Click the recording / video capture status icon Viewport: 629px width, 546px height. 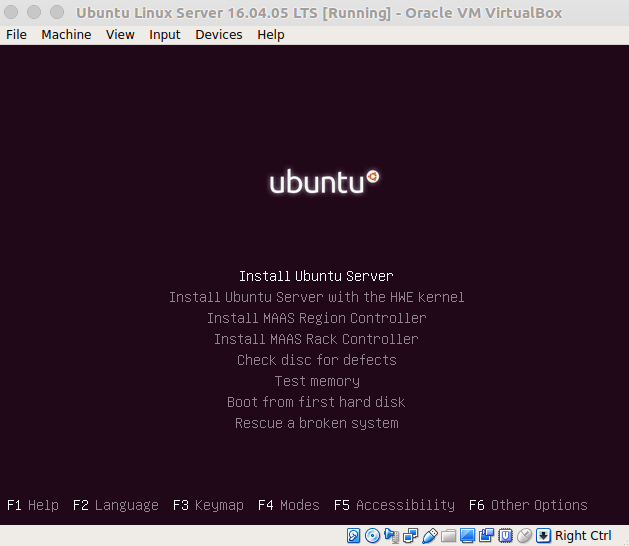pyautogui.click(x=486, y=536)
